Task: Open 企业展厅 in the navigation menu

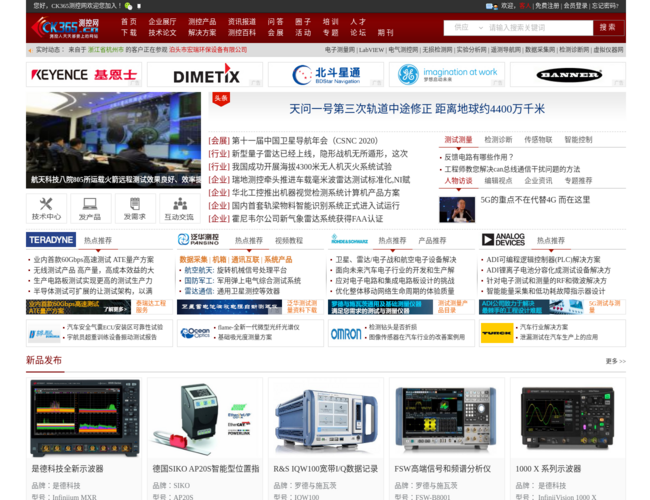Action: point(162,22)
